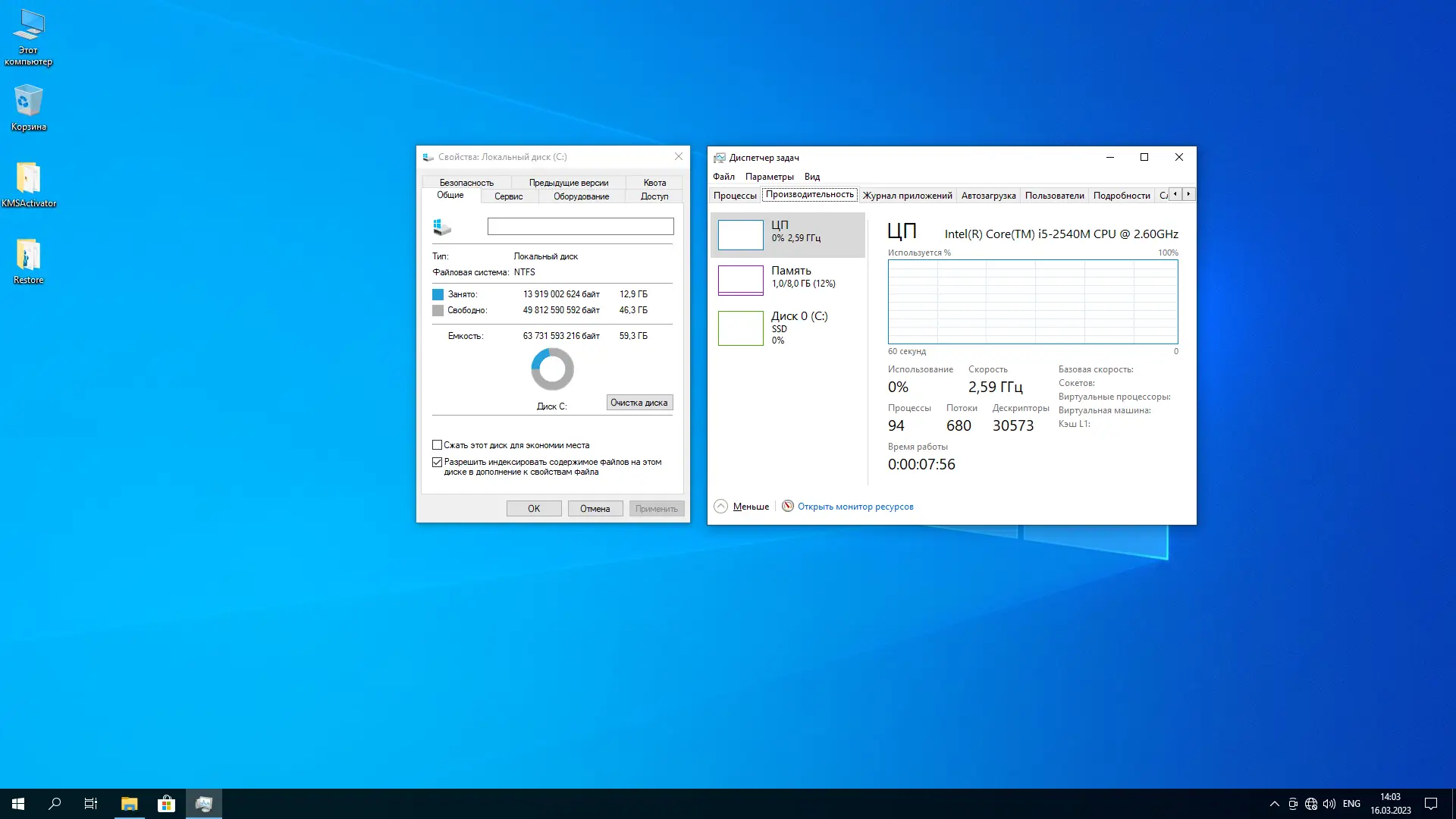Enable compress this drive checkbox
The height and width of the screenshot is (819, 1456).
[x=438, y=445]
